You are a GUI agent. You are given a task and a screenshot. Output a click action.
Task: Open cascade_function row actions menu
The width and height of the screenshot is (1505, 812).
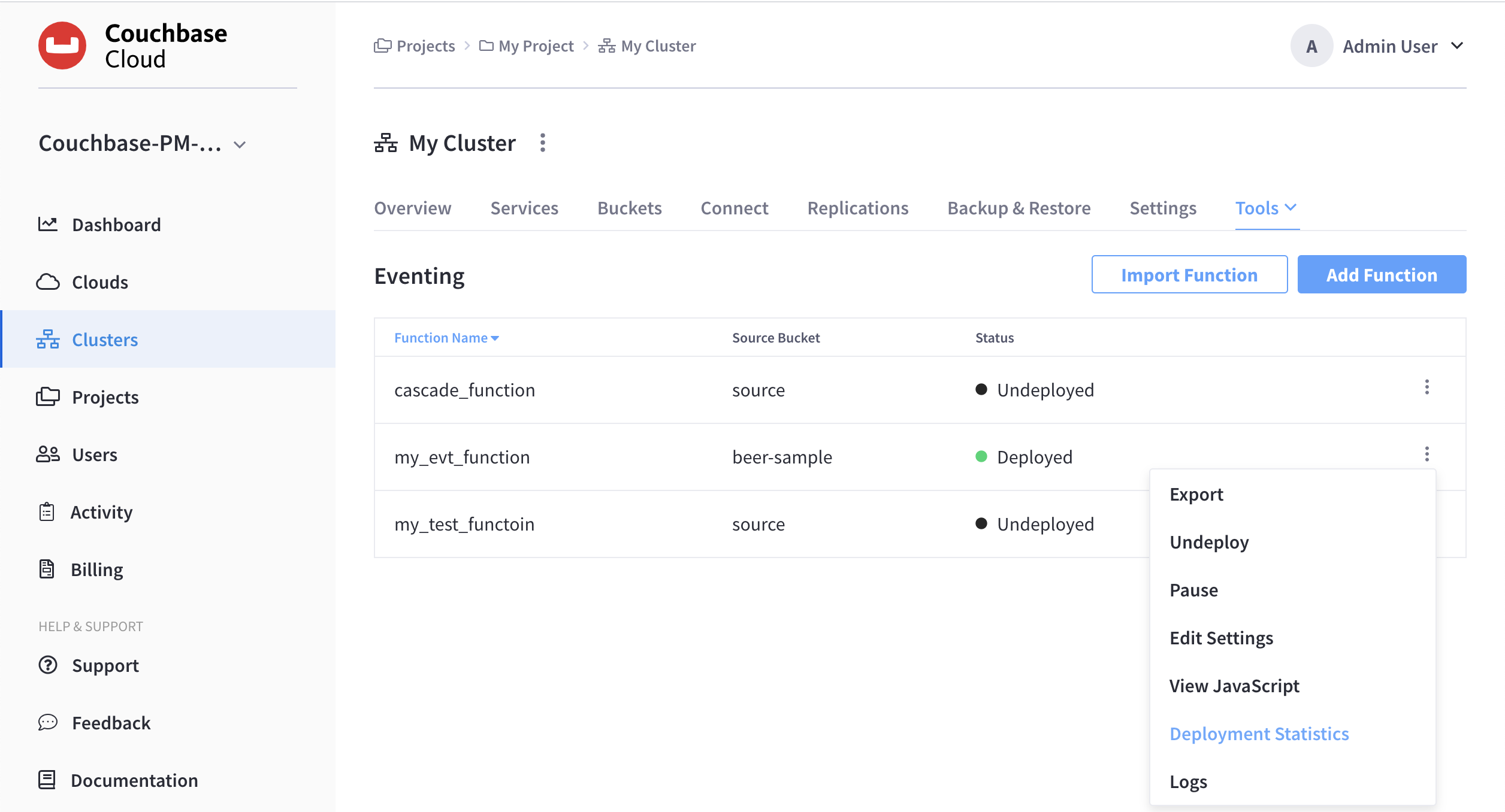pyautogui.click(x=1427, y=387)
